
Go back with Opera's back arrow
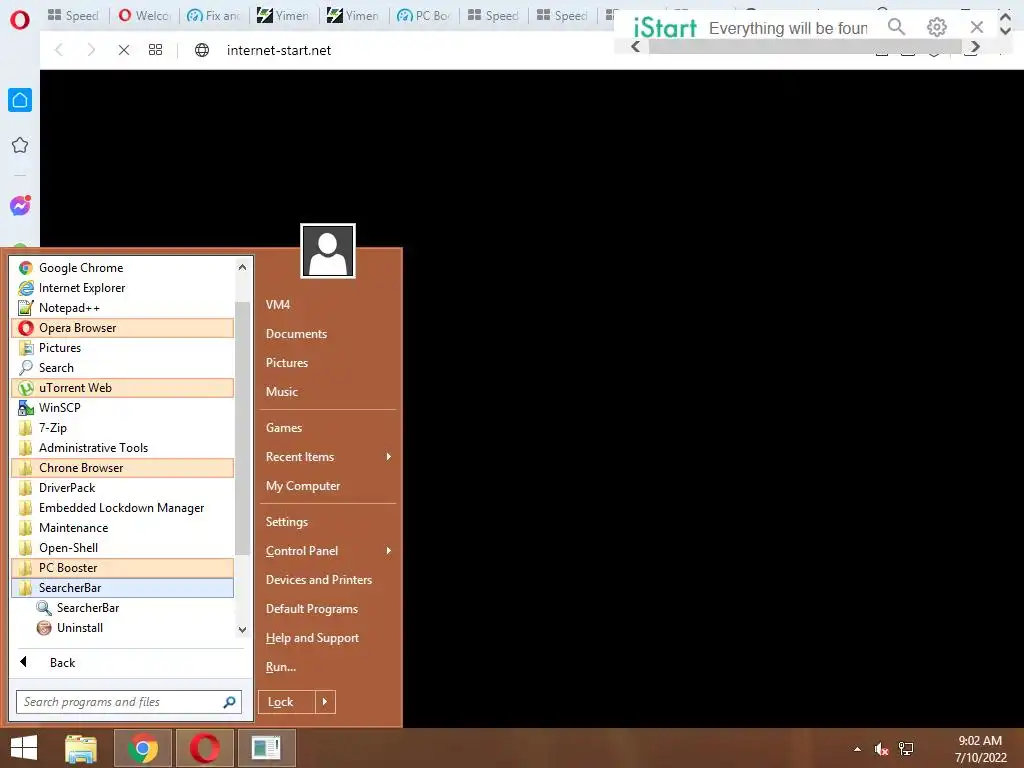pos(59,50)
